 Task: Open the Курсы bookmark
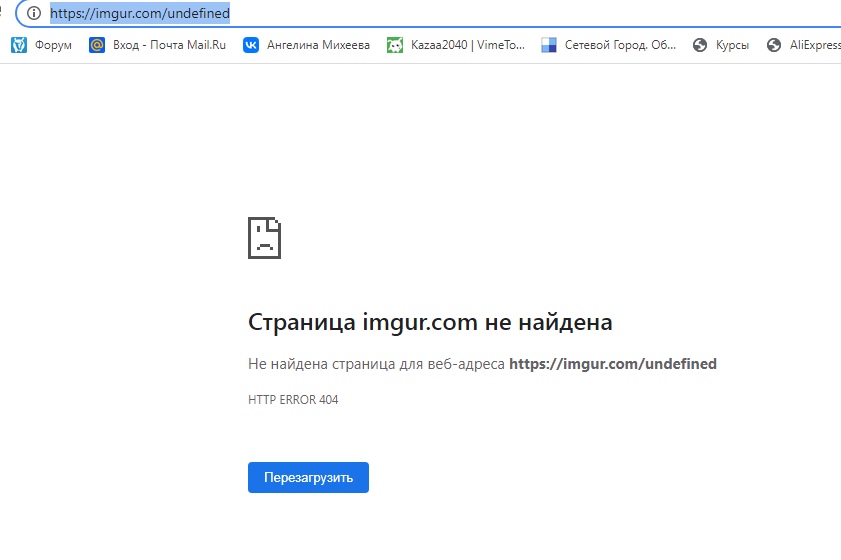tap(732, 45)
